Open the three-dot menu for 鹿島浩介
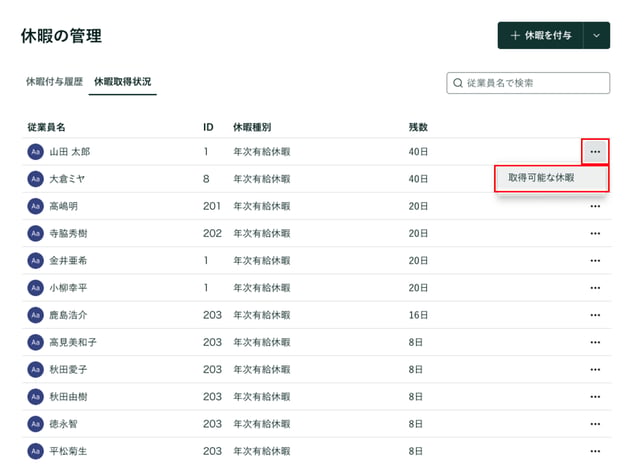625x464 pixels. 595,315
